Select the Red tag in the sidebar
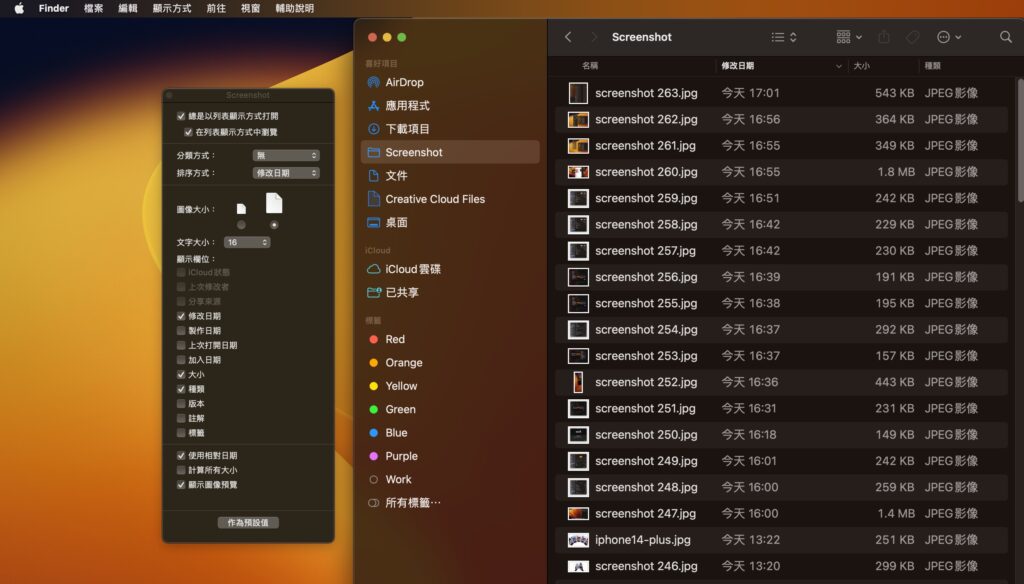 (x=396, y=339)
